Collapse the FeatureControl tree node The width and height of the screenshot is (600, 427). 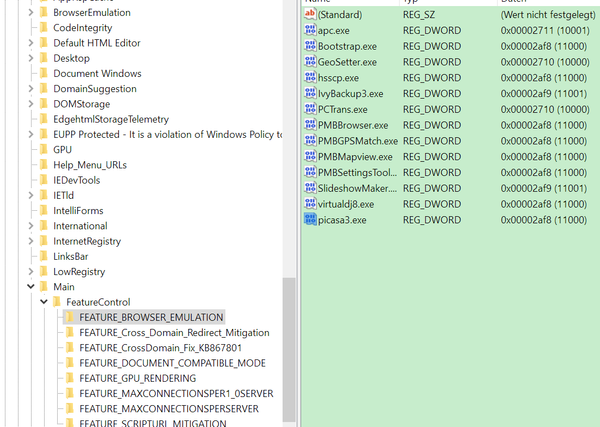pos(43,302)
